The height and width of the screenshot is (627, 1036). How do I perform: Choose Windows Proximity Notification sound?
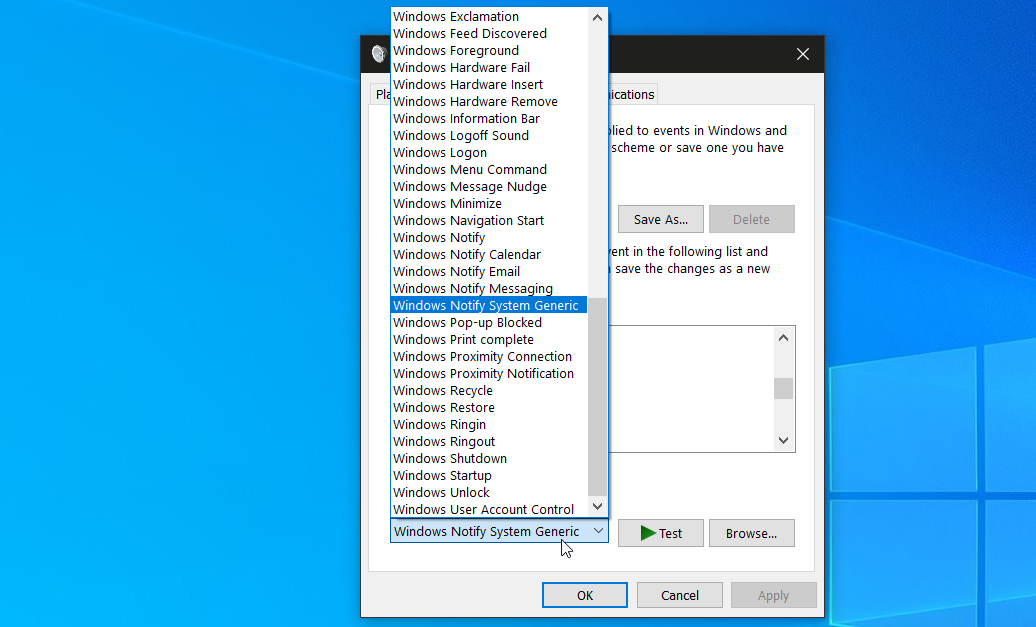(489, 374)
